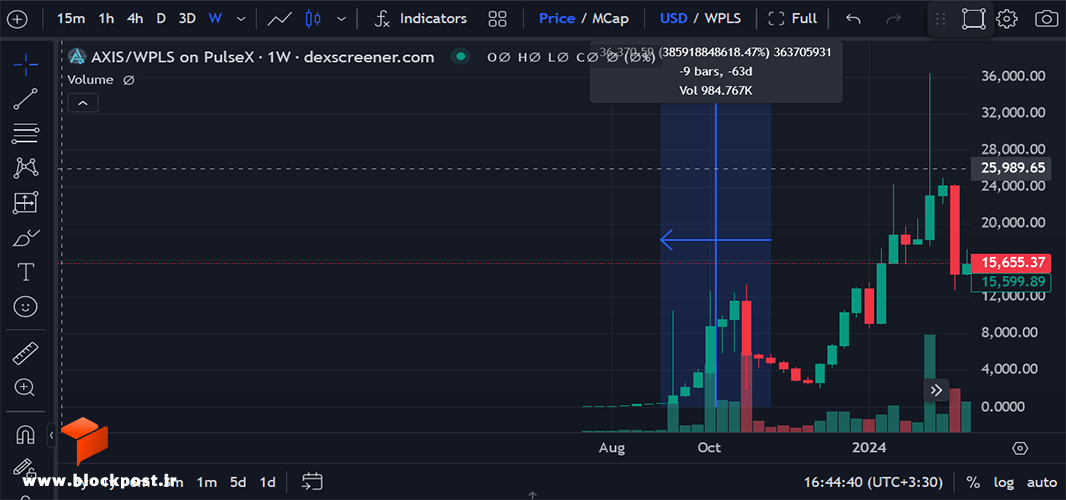Viewport: 1066px width, 500px height.
Task: Select the crosshair cursor tool
Action: click(x=25, y=66)
